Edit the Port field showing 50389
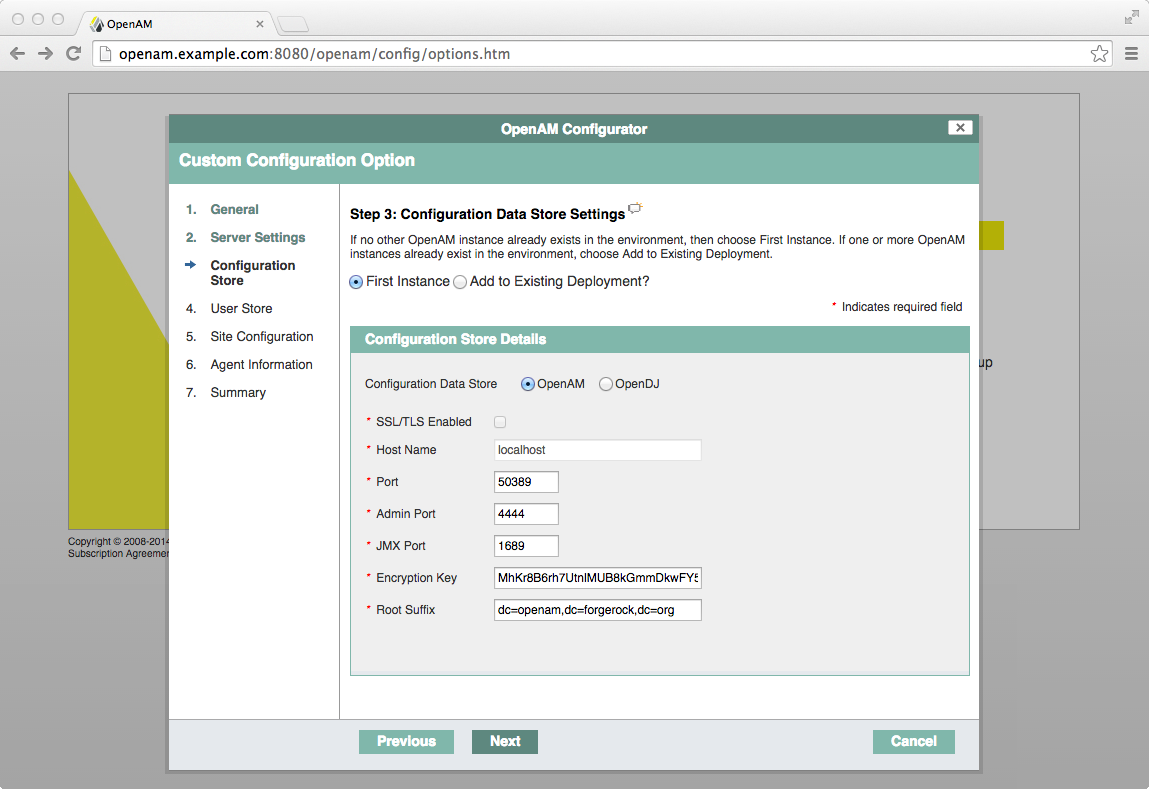The image size is (1149, 789). [x=526, y=482]
